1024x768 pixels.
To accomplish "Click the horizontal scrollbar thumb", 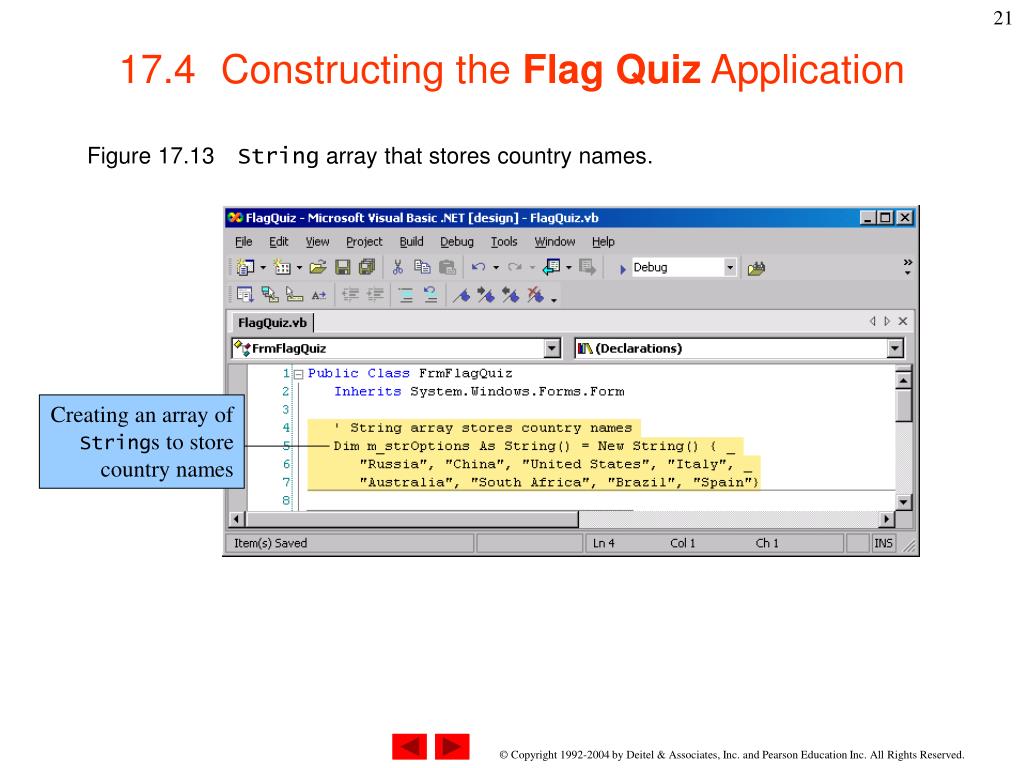I will pyautogui.click(x=411, y=519).
